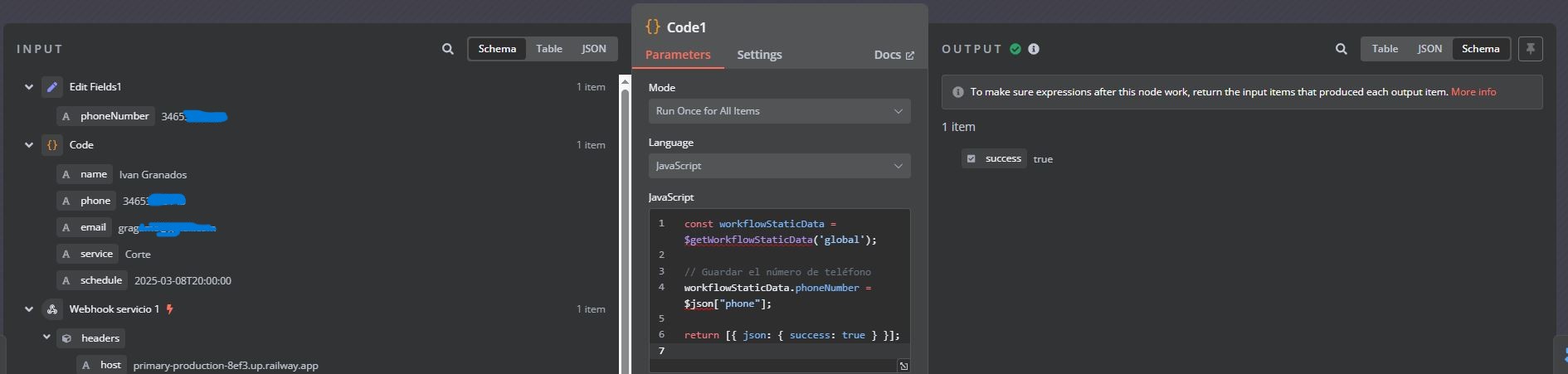This screenshot has height=374, width=1568.
Task: Click the string type icon of schedule field
Action: click(66, 281)
